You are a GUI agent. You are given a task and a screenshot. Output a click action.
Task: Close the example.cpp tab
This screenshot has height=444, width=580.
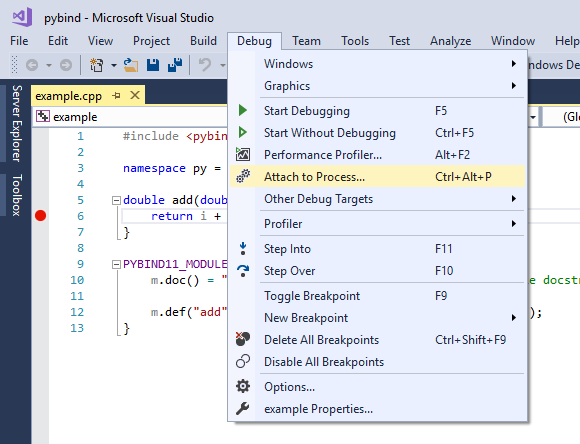135,95
